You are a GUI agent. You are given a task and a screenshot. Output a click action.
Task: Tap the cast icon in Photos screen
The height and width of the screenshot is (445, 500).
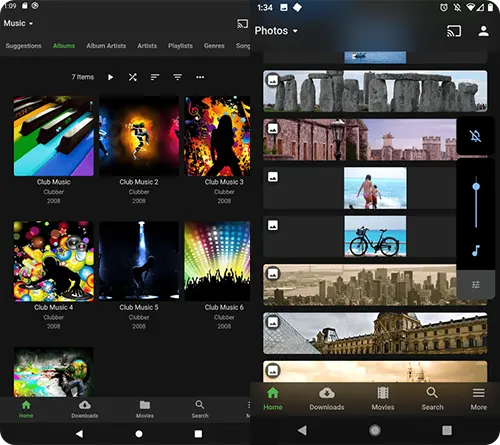[x=454, y=31]
